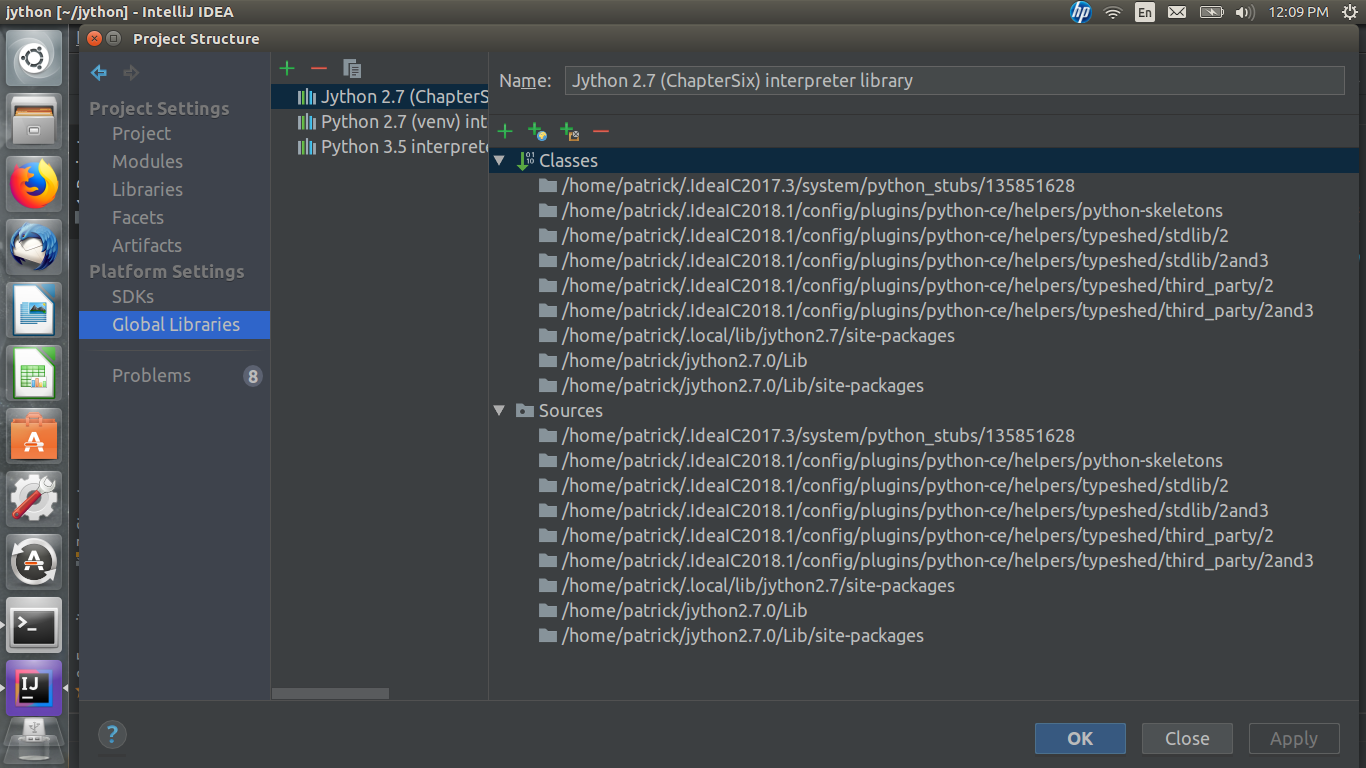Open help using the question mark icon

pyautogui.click(x=112, y=735)
